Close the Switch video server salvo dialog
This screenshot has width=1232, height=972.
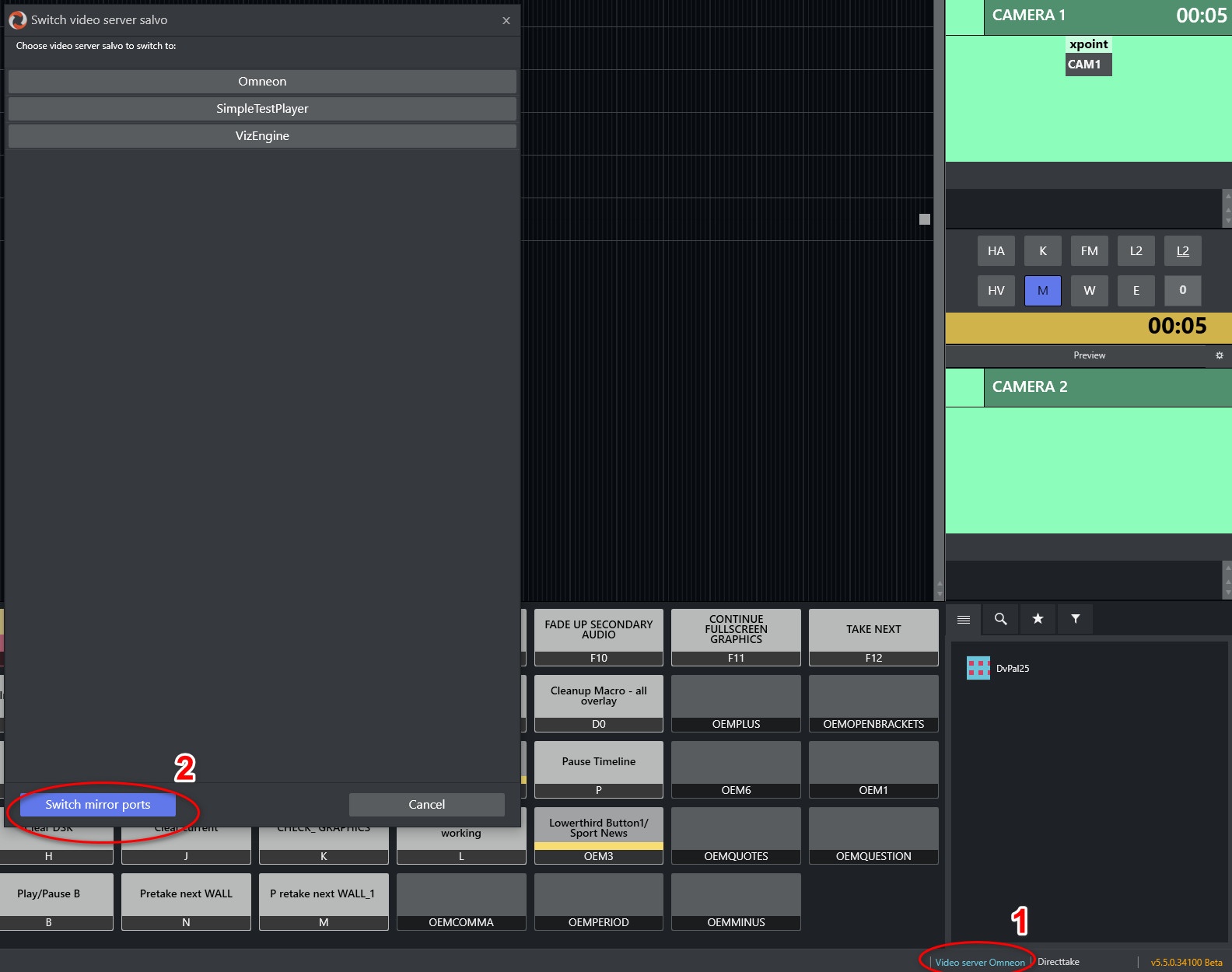506,20
